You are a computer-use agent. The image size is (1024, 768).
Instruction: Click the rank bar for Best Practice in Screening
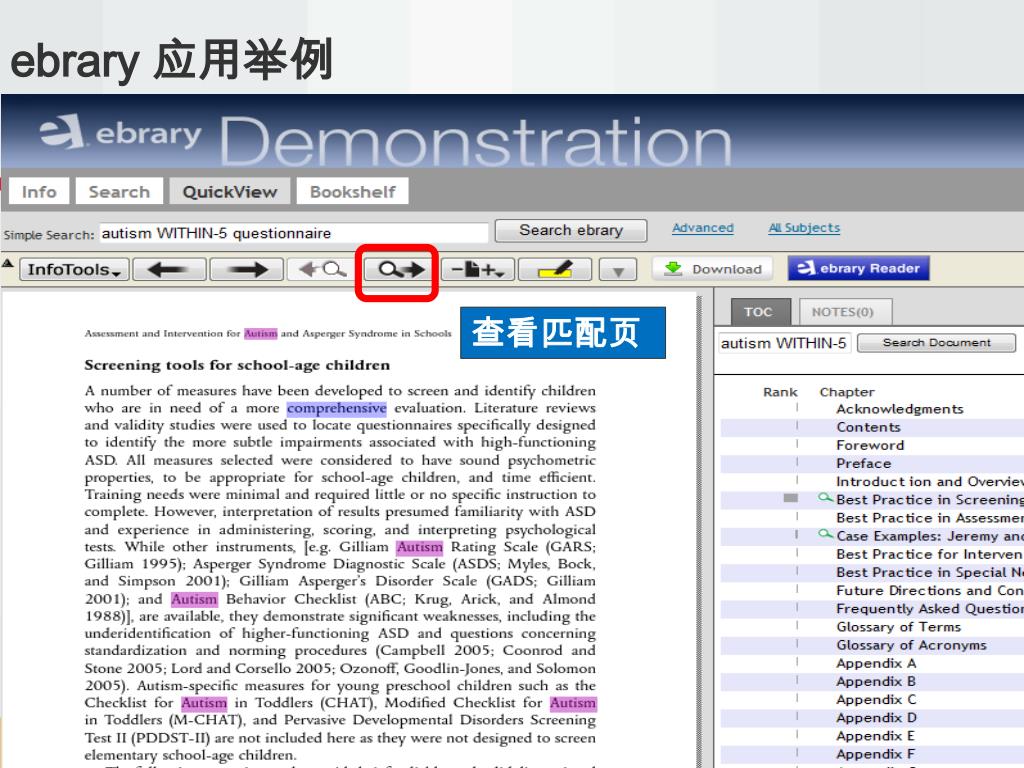click(790, 498)
